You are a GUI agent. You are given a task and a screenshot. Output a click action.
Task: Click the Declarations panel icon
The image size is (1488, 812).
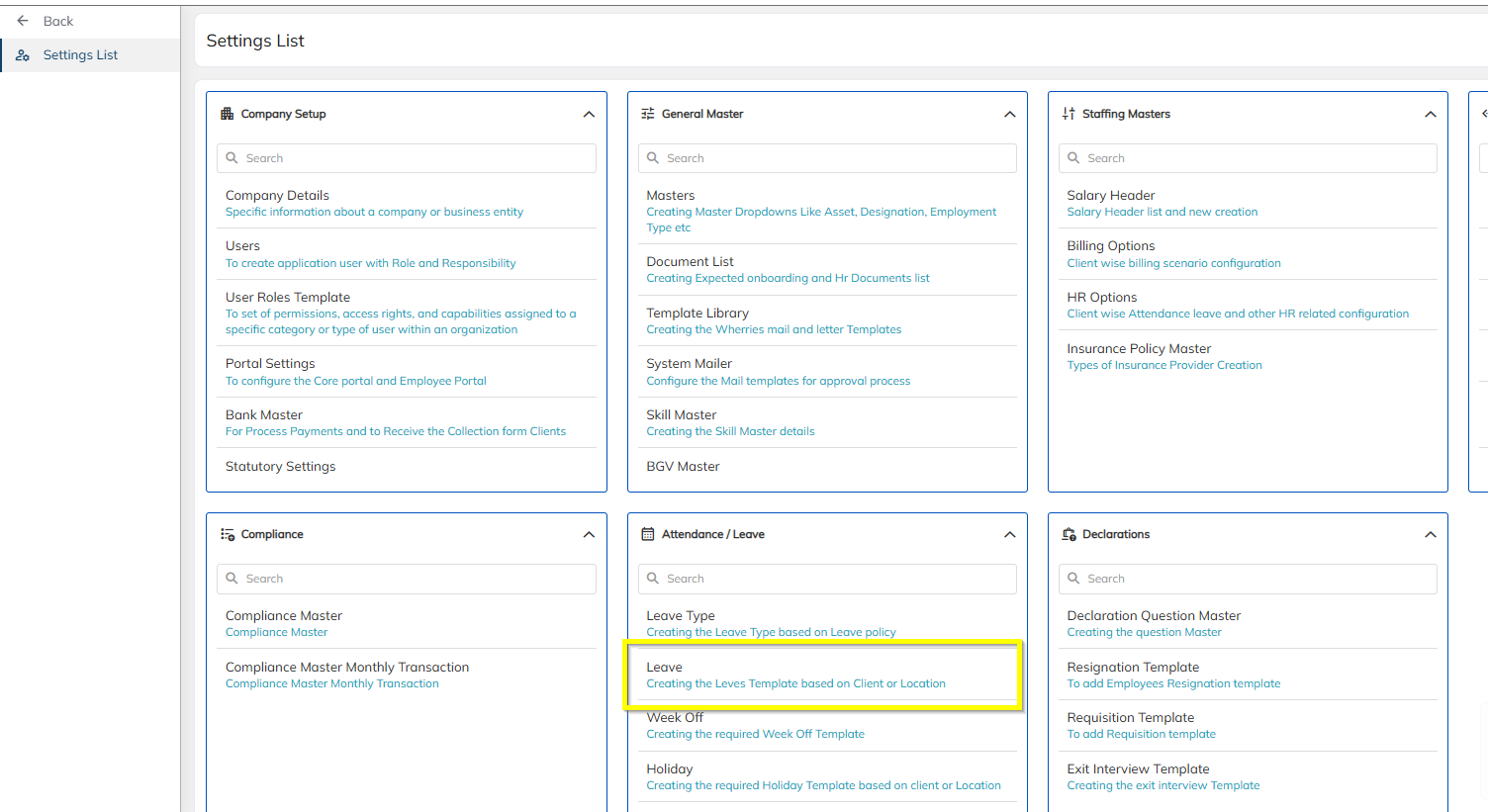click(1069, 534)
